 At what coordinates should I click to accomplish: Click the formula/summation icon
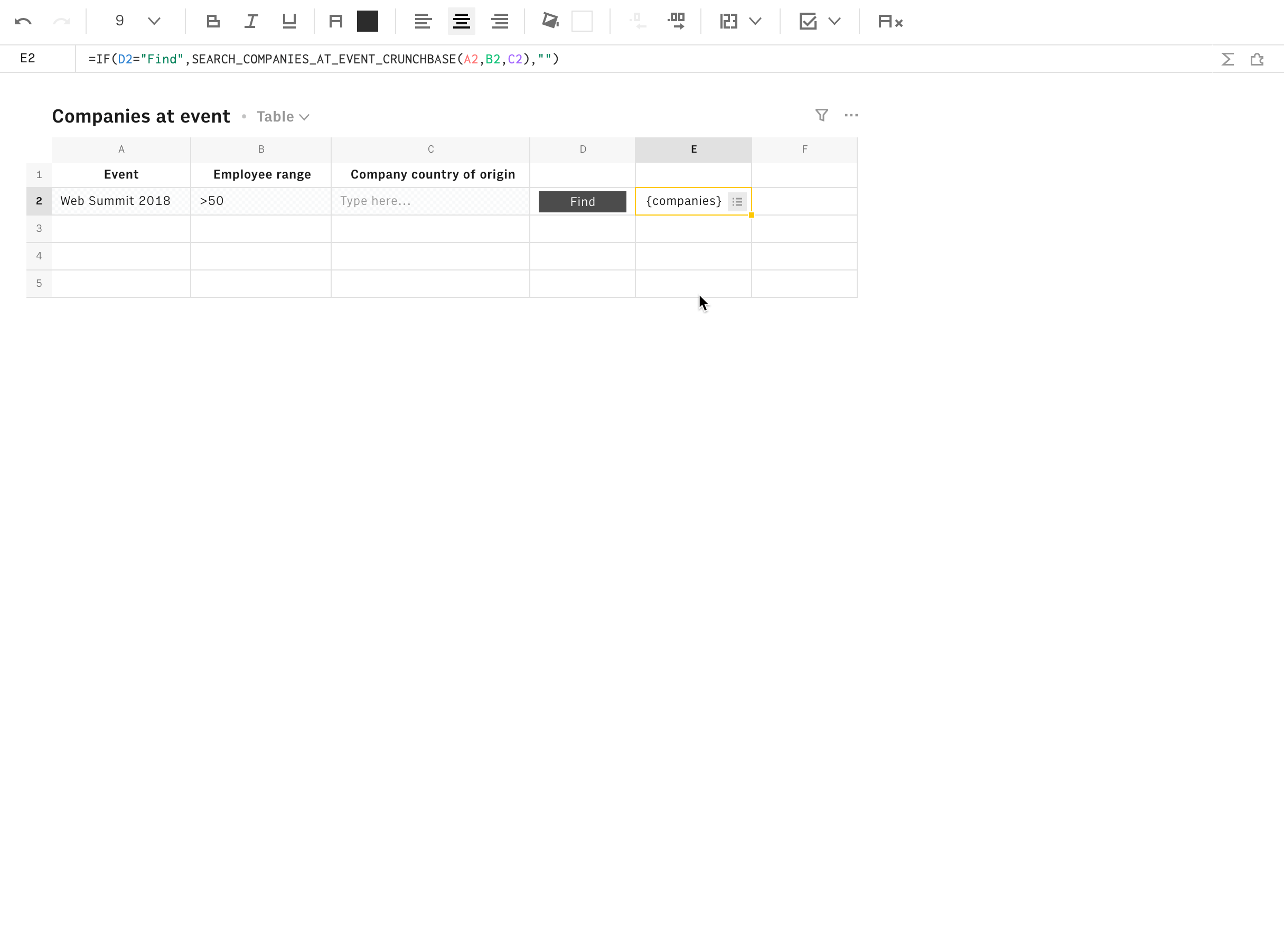1227,59
